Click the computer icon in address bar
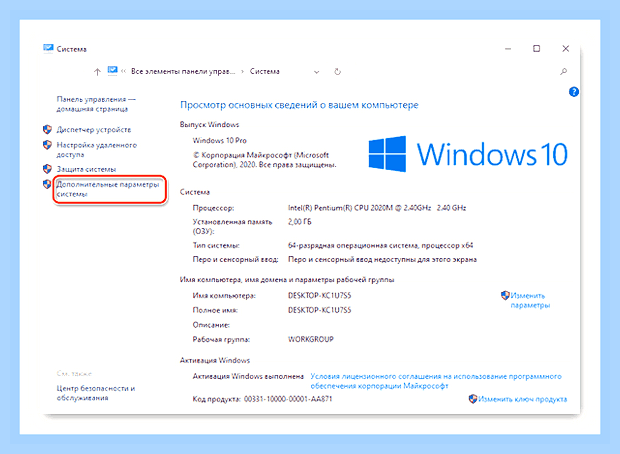The width and height of the screenshot is (620, 454). click(x=113, y=71)
